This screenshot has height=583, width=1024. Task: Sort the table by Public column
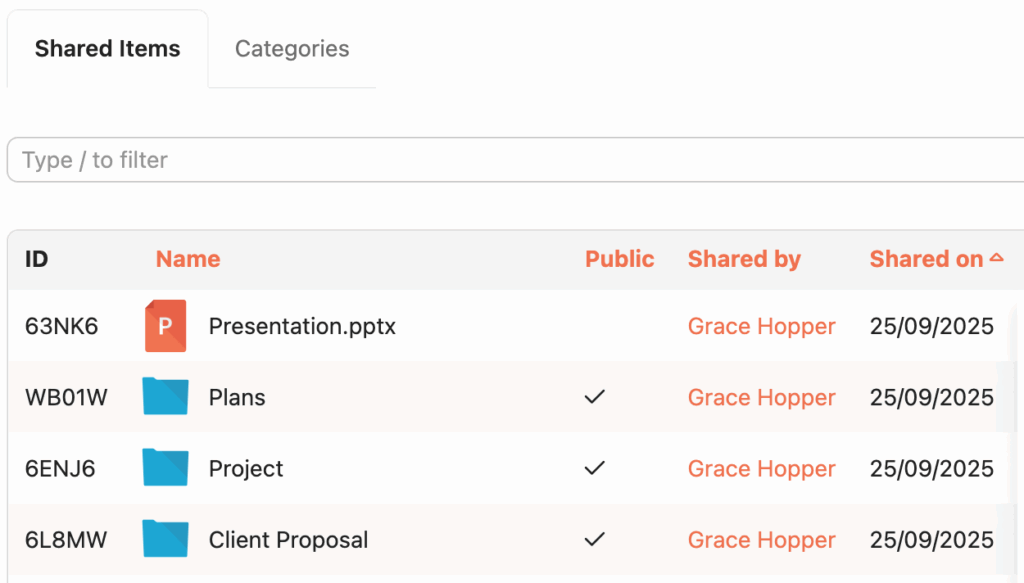click(x=619, y=259)
